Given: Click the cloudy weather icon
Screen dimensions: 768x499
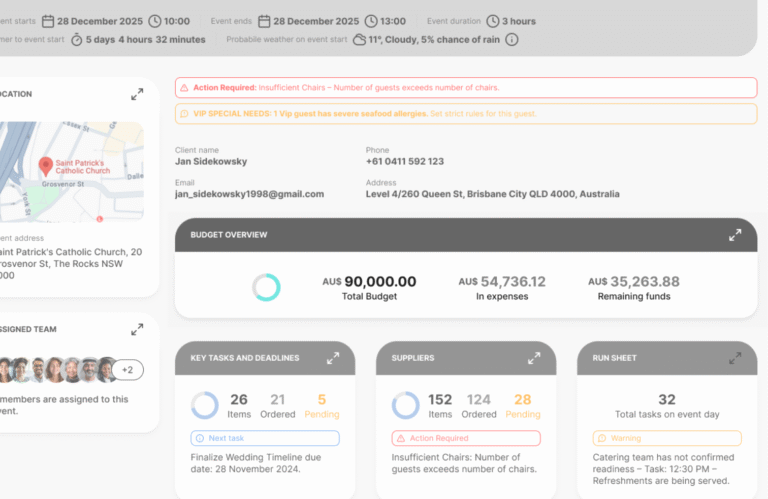Looking at the screenshot, I should pyautogui.click(x=360, y=40).
